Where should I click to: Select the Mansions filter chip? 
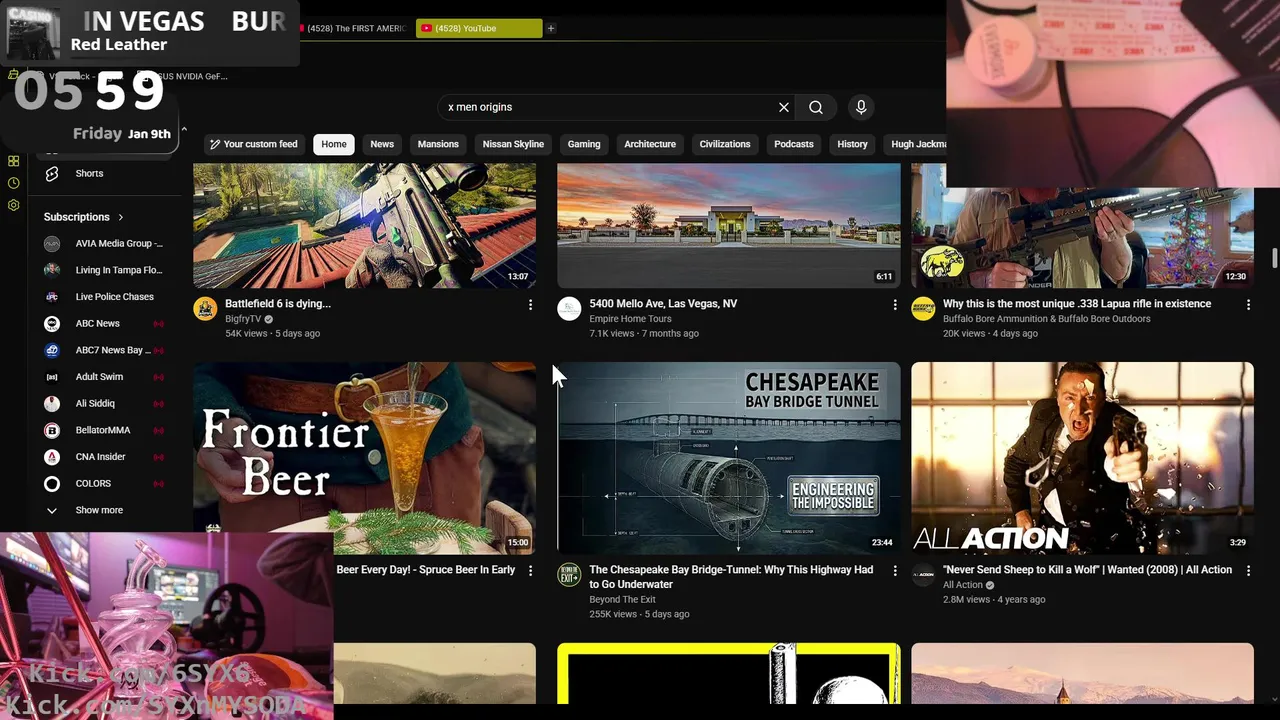[438, 144]
